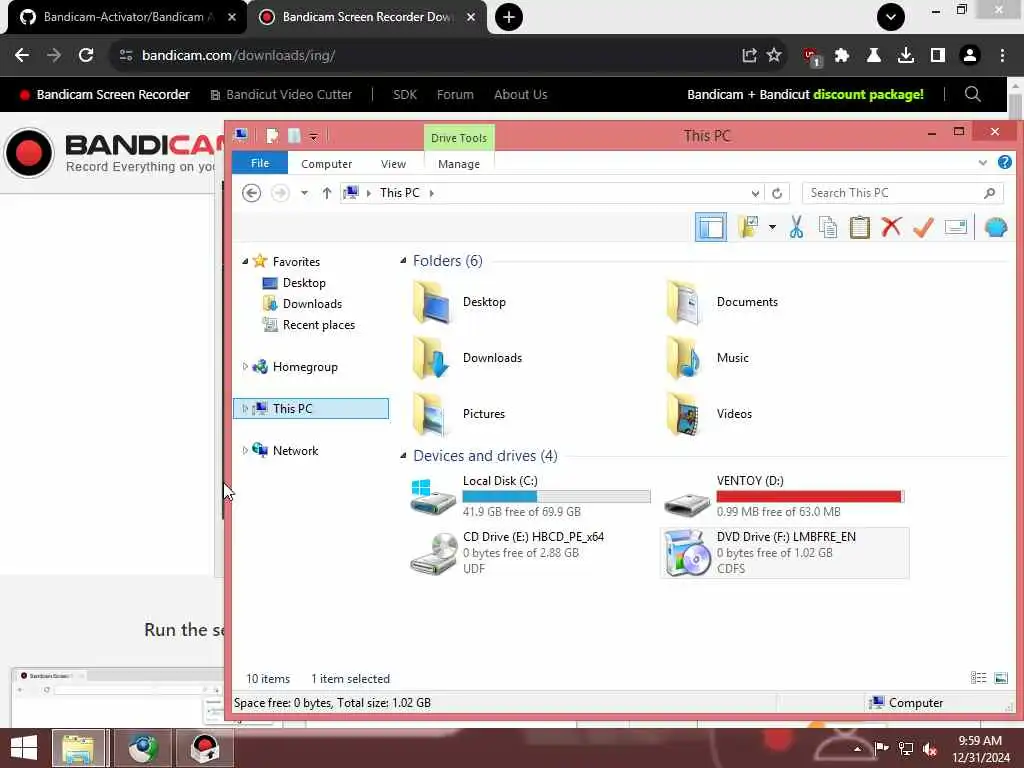Select the Music folder icon
This screenshot has height=768, width=1024.
pos(684,358)
